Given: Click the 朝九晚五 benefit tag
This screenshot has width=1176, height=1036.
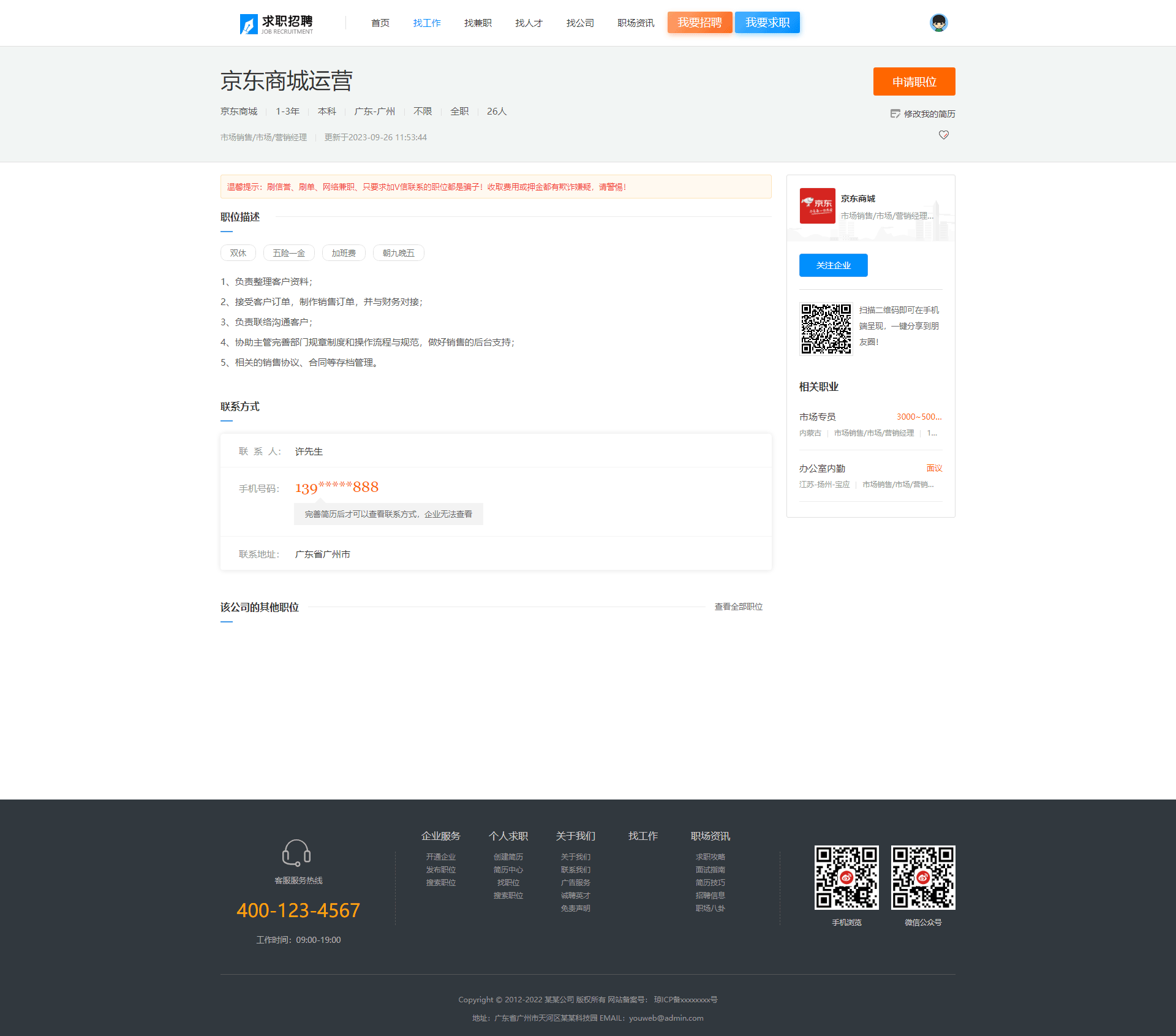Looking at the screenshot, I should click(x=399, y=253).
